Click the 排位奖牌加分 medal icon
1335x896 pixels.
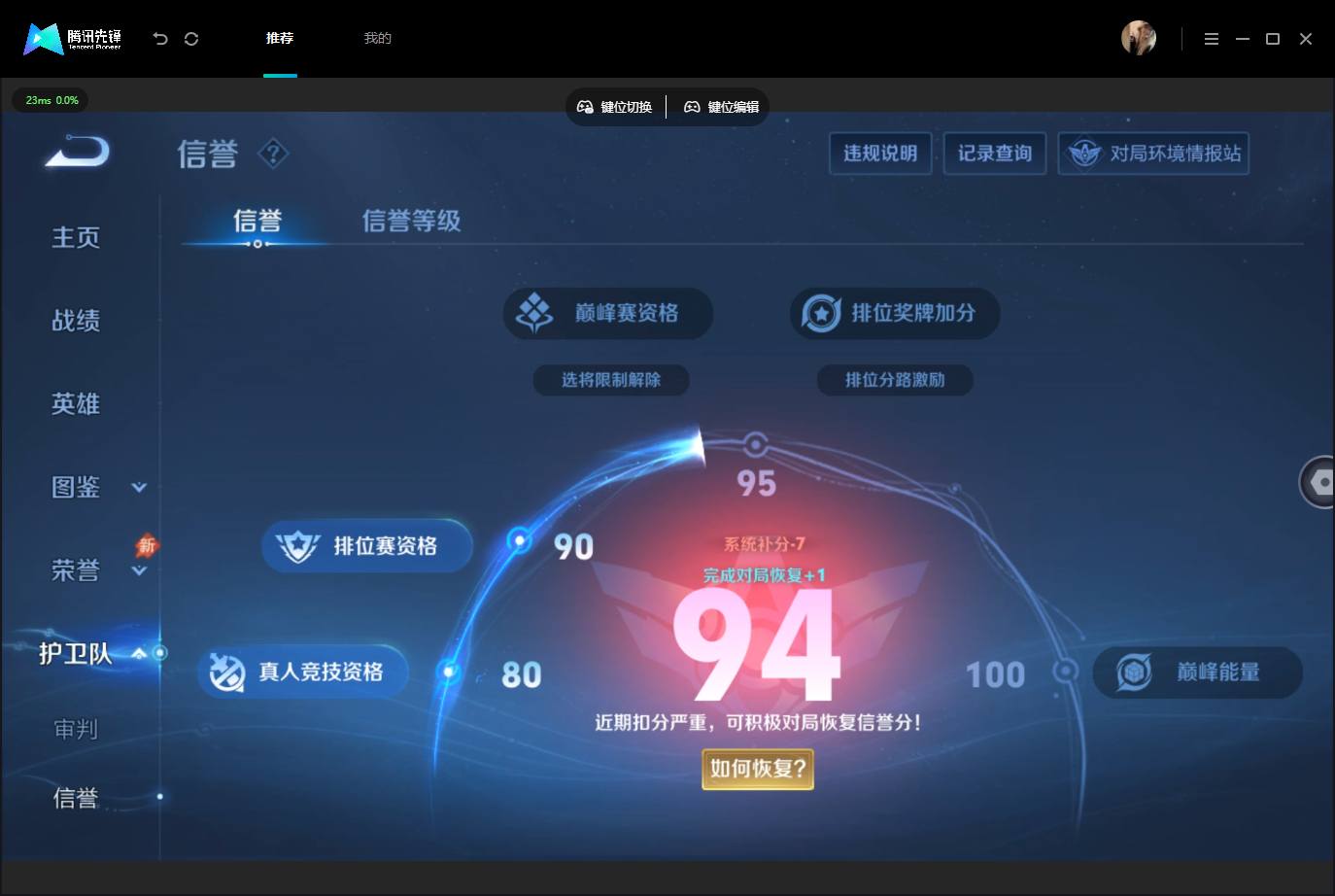[821, 313]
